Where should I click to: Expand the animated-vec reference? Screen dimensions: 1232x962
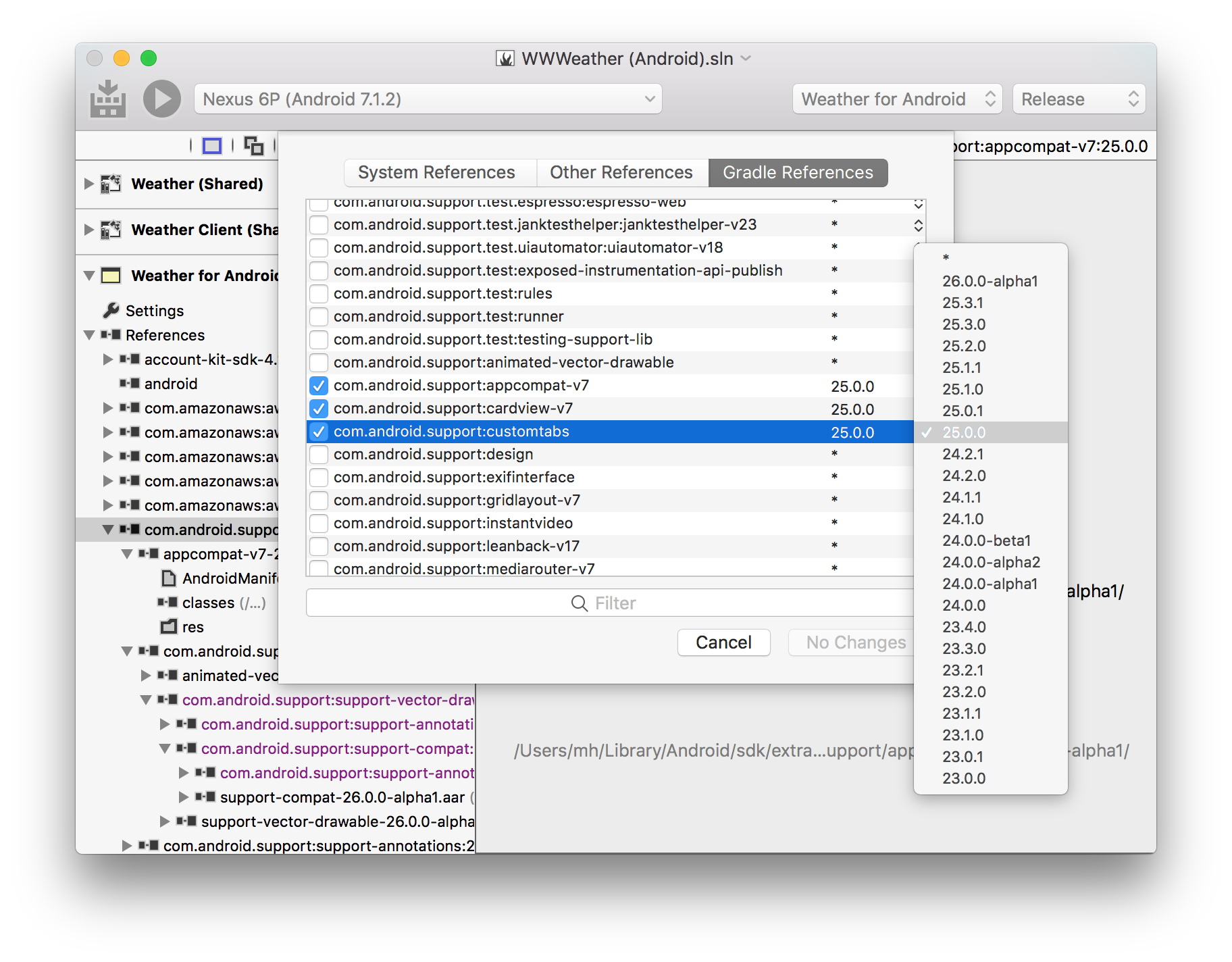145,676
